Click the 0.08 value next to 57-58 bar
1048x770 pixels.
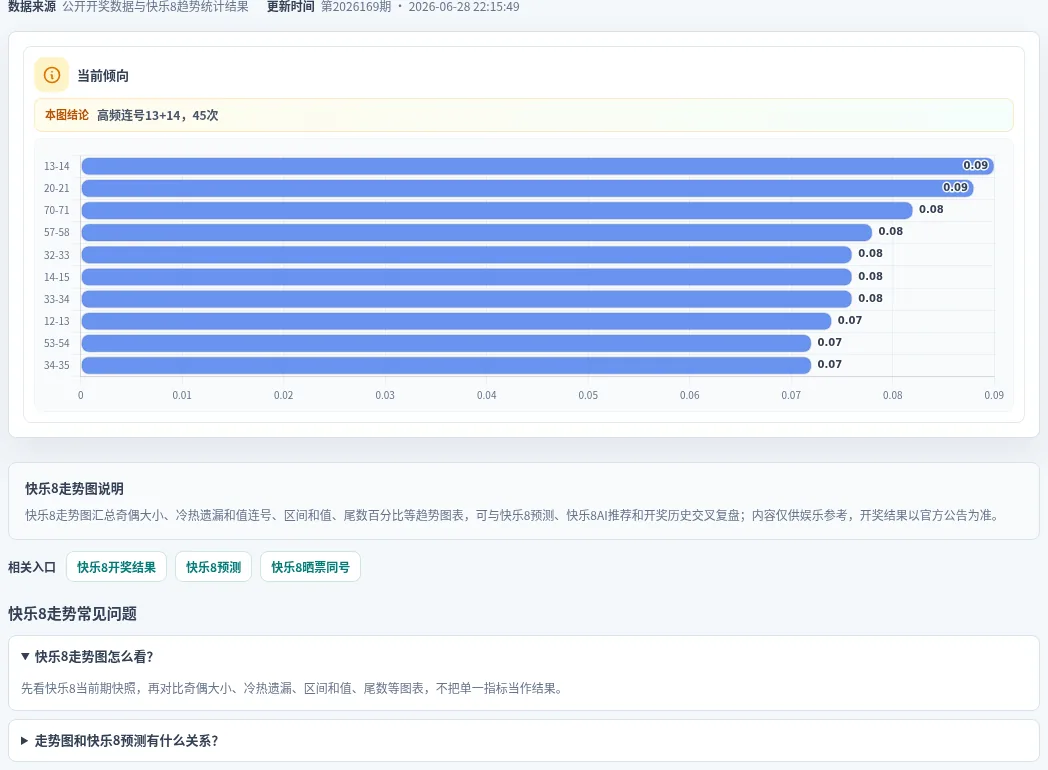tap(890, 231)
